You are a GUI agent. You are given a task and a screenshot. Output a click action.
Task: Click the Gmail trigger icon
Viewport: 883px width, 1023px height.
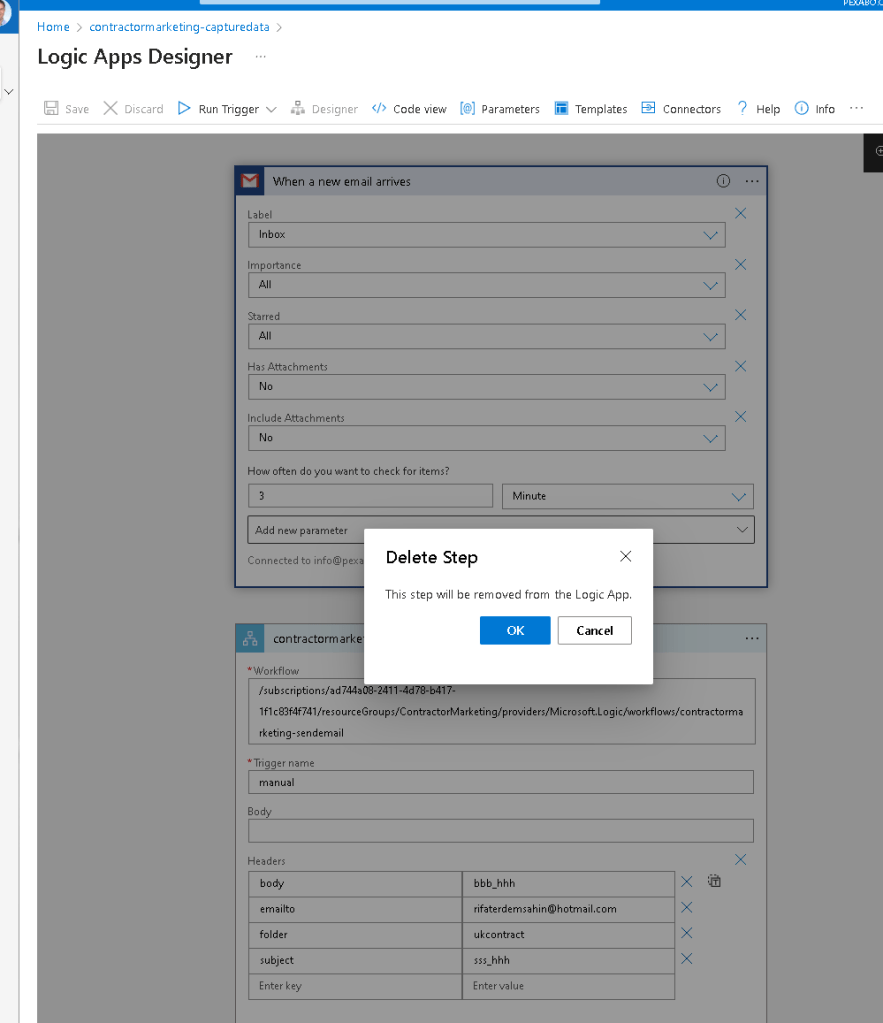[250, 181]
